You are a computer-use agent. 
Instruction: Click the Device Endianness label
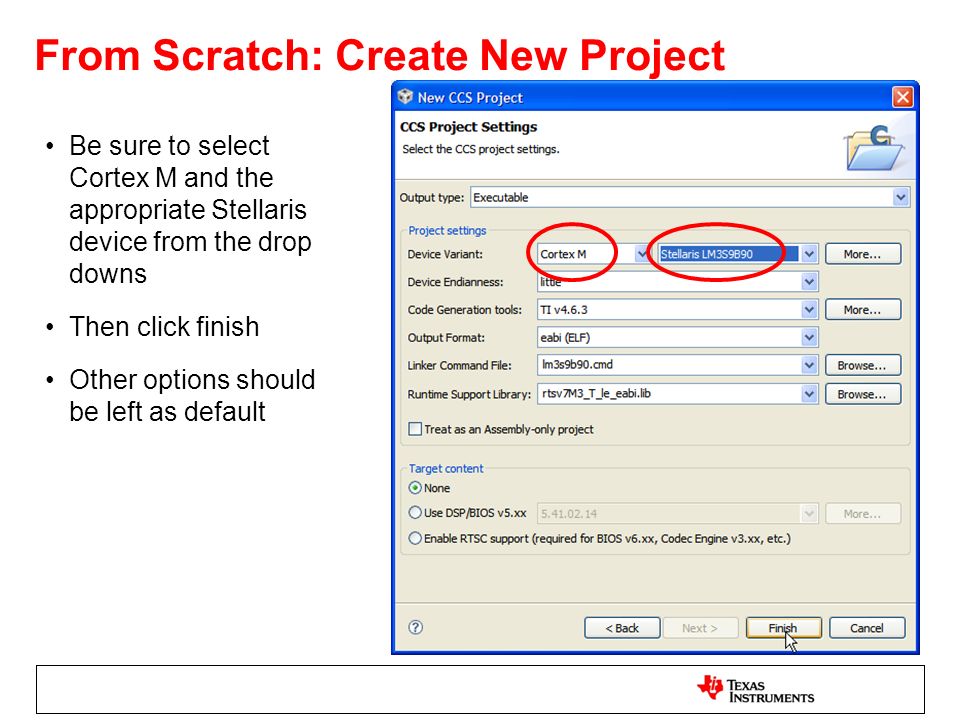click(x=456, y=282)
